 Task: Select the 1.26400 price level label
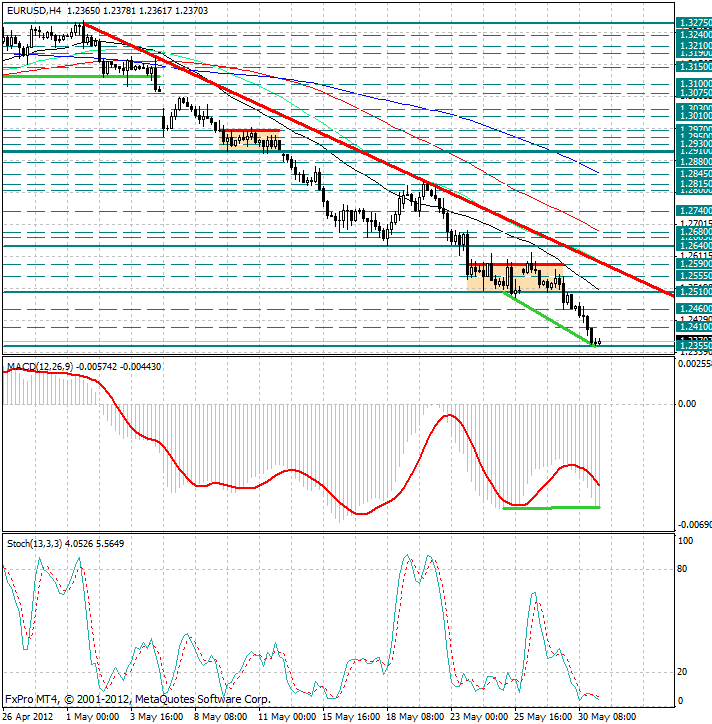tap(694, 246)
